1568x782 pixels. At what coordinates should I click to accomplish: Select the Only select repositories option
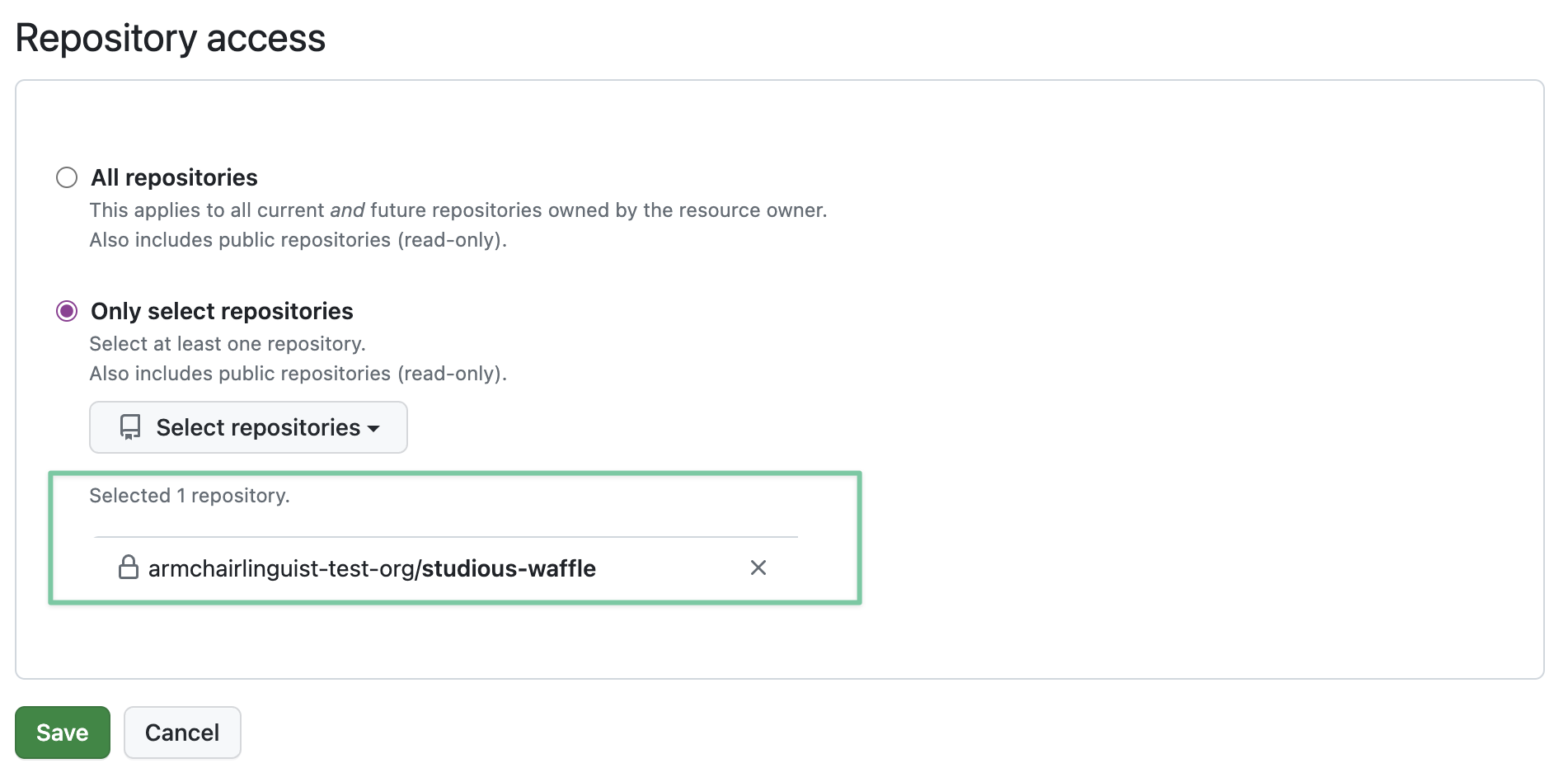[66, 310]
